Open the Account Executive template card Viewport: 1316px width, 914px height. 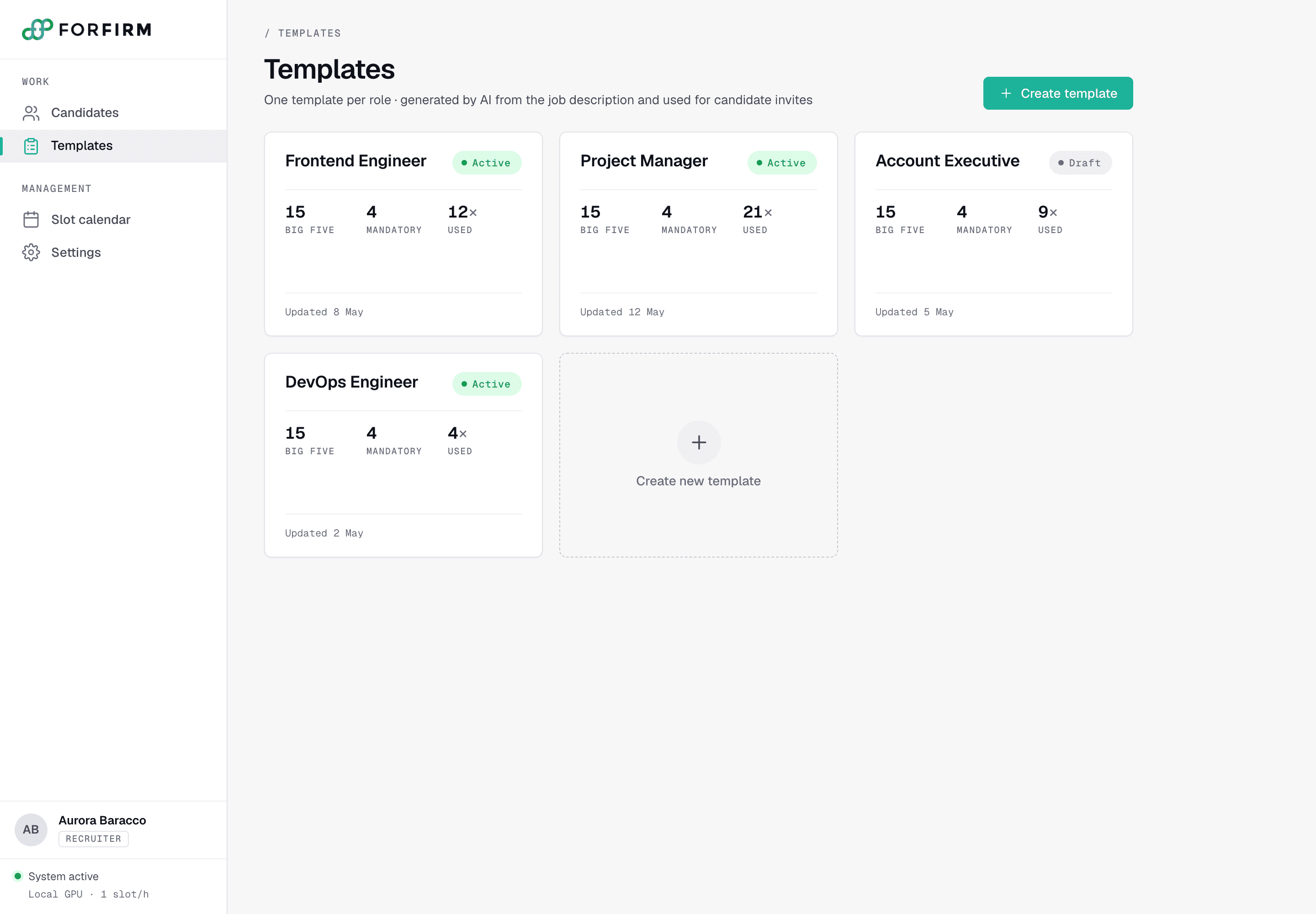[x=993, y=234]
